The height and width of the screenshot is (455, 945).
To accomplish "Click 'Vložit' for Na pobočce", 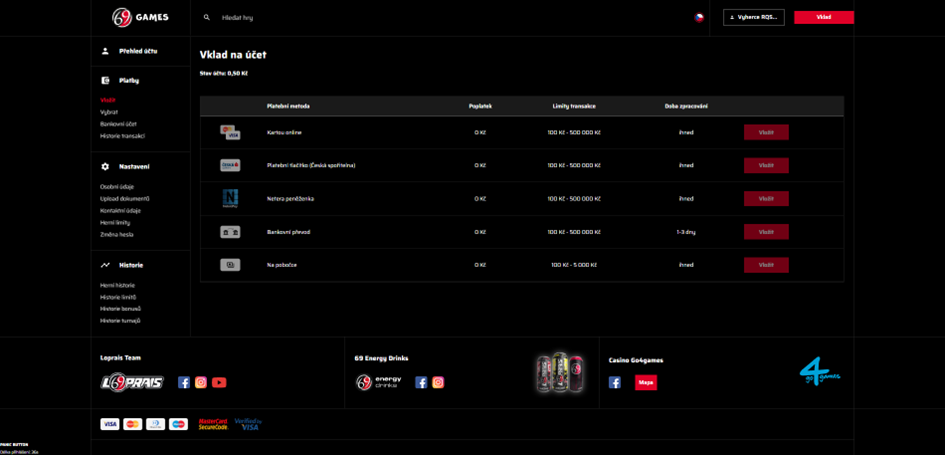I will (x=766, y=265).
